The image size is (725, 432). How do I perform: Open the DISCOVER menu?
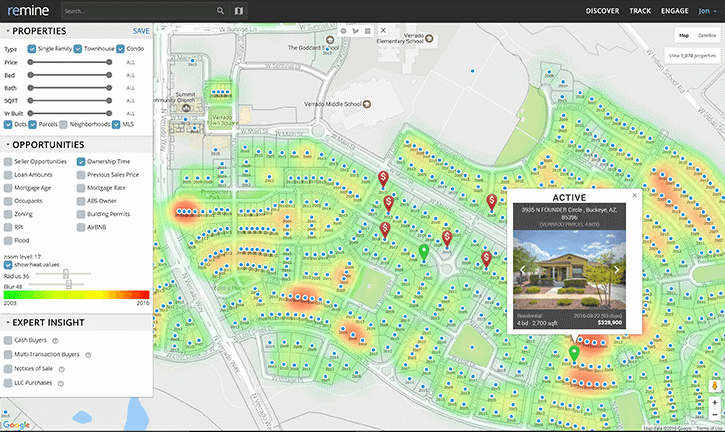(x=602, y=11)
